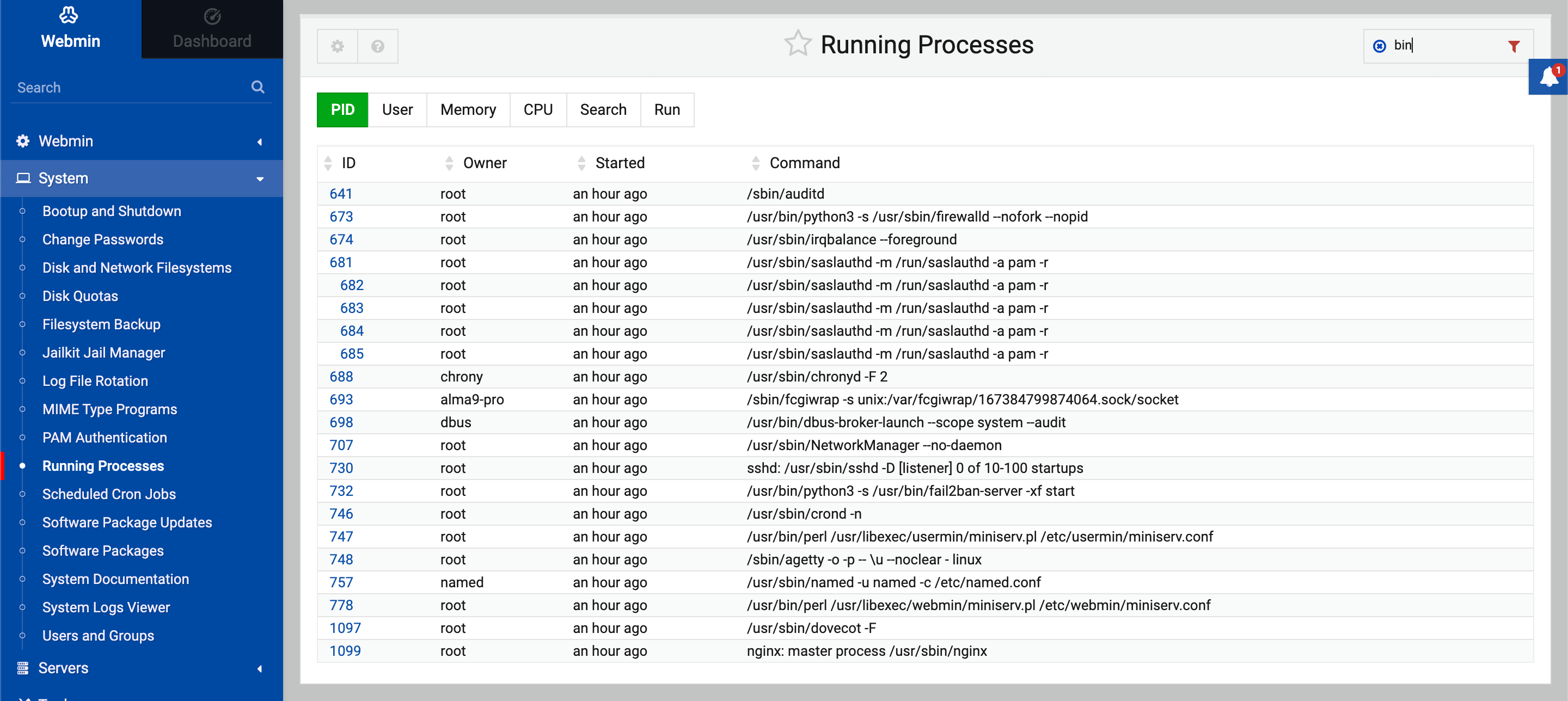Click inside the sidebar Search box
1568x701 pixels.
pyautogui.click(x=122, y=87)
